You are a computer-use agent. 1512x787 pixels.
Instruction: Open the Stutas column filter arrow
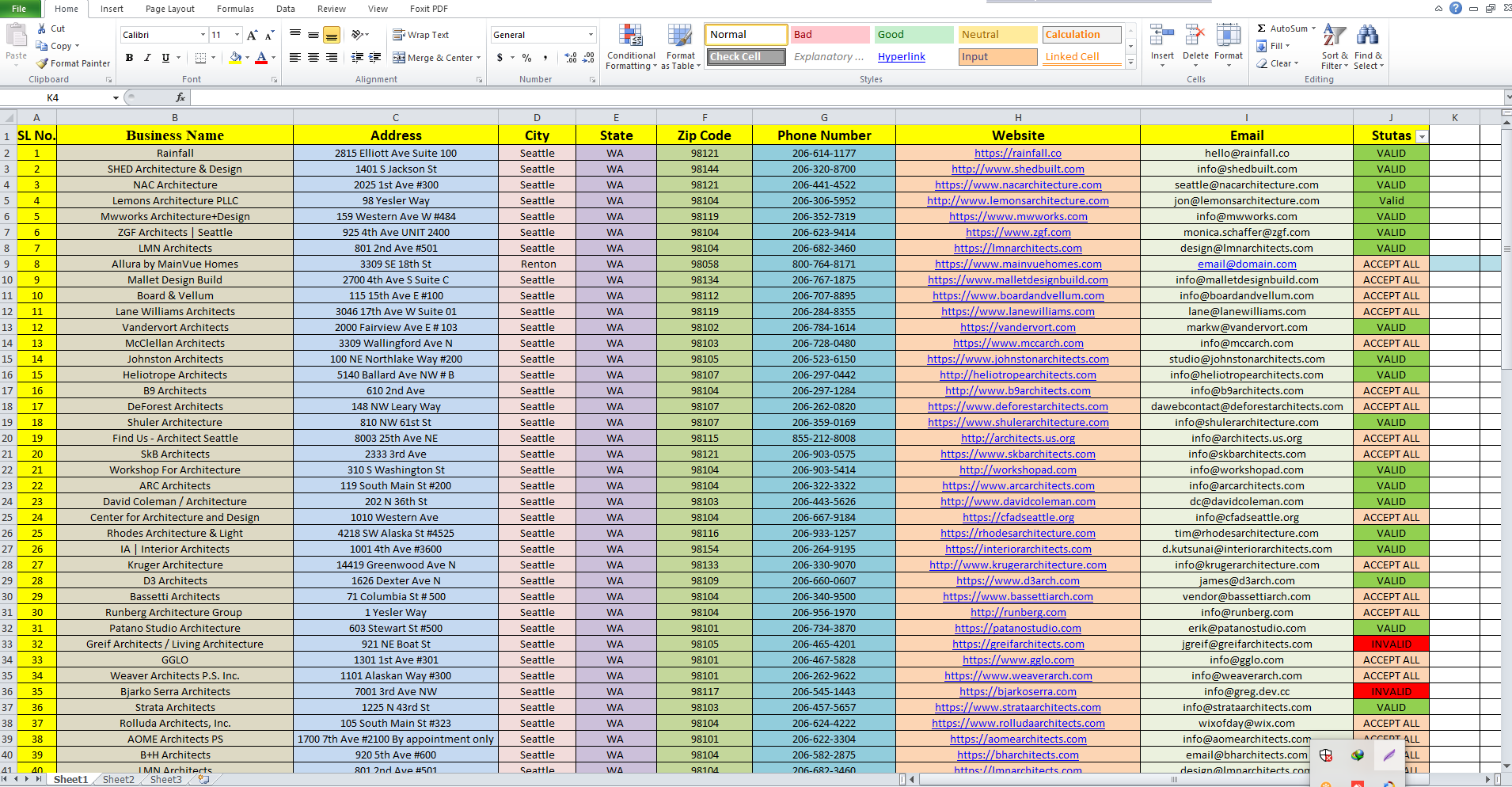pos(1422,136)
